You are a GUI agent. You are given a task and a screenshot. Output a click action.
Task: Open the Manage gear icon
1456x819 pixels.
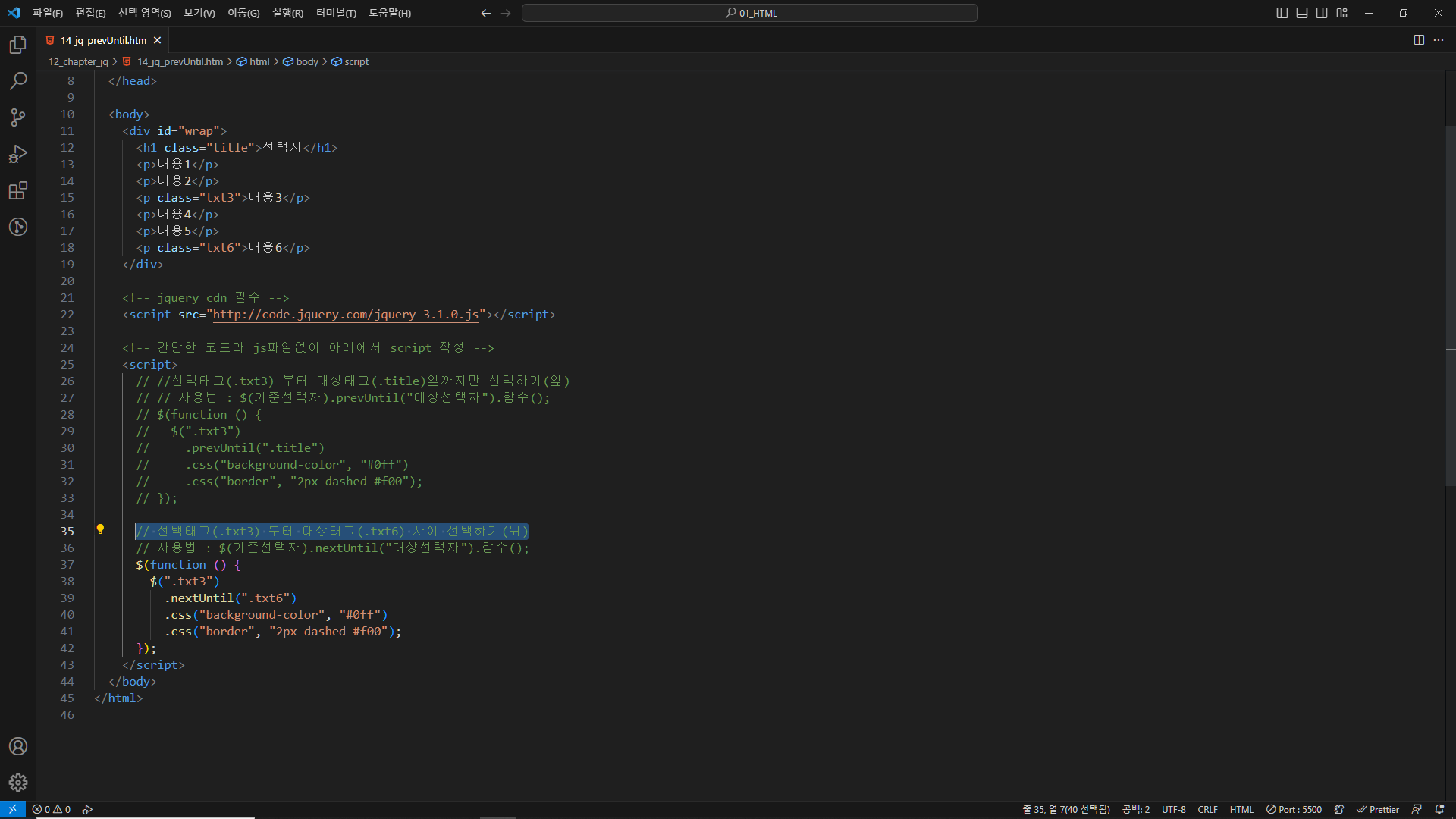[x=18, y=782]
